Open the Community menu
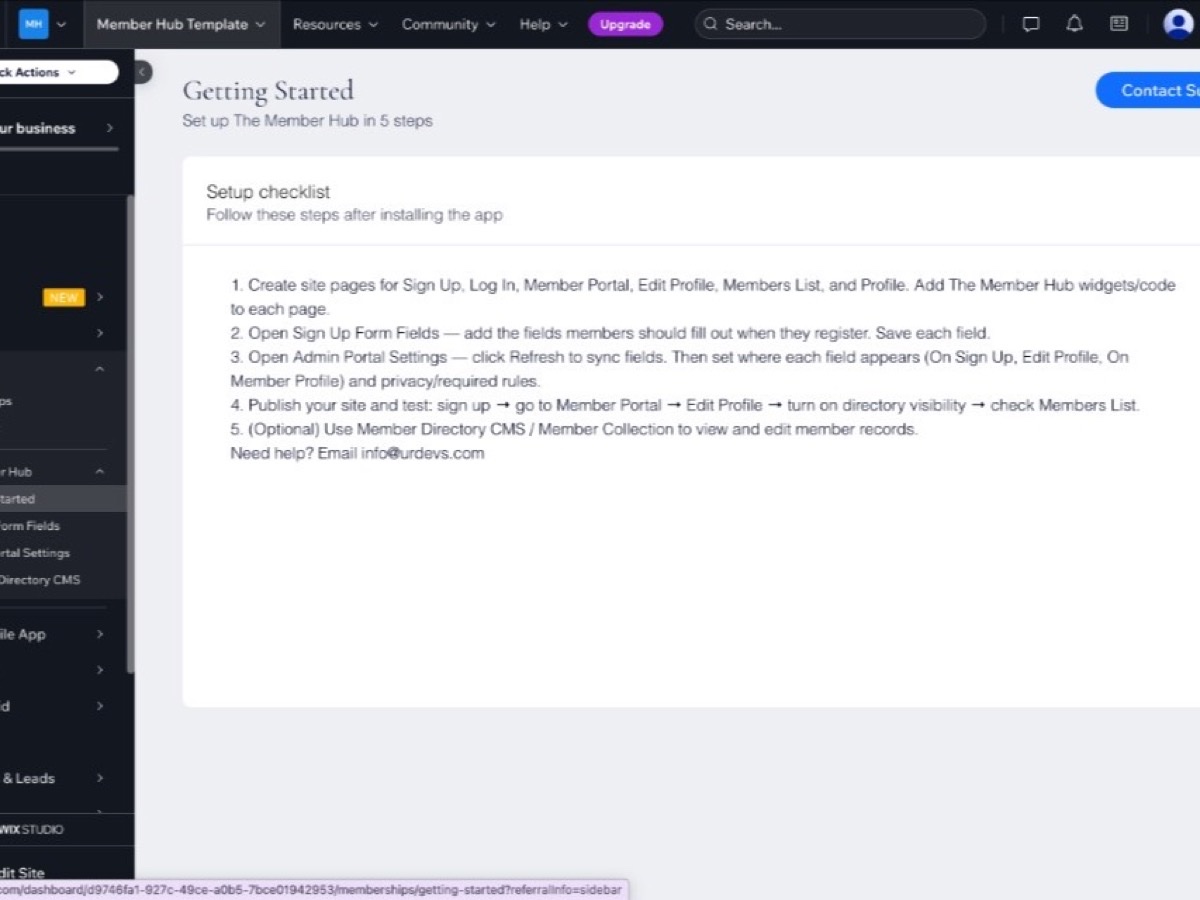1200x900 pixels. (447, 24)
